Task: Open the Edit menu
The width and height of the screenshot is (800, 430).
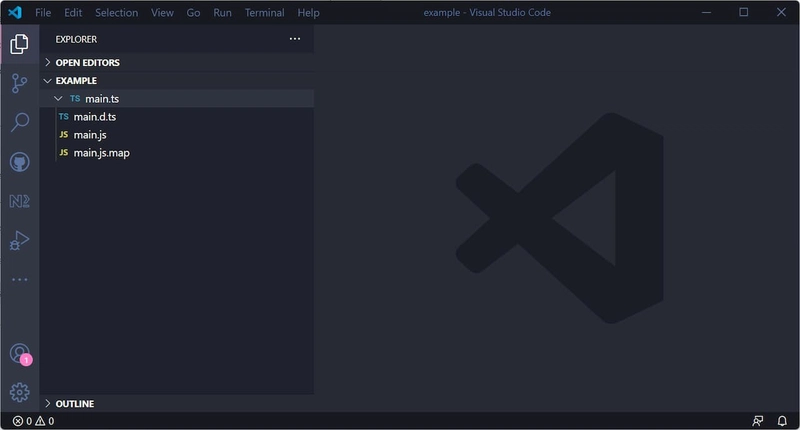Action: click(x=73, y=13)
